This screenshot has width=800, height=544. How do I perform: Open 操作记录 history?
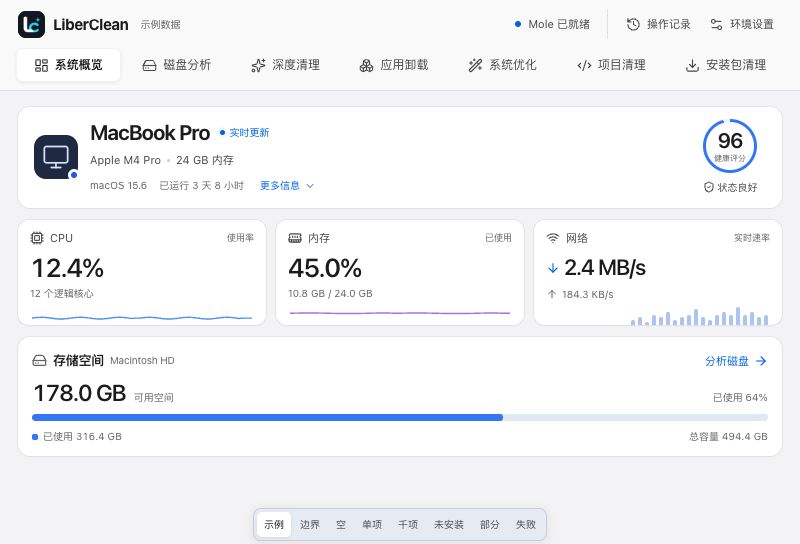(x=659, y=24)
